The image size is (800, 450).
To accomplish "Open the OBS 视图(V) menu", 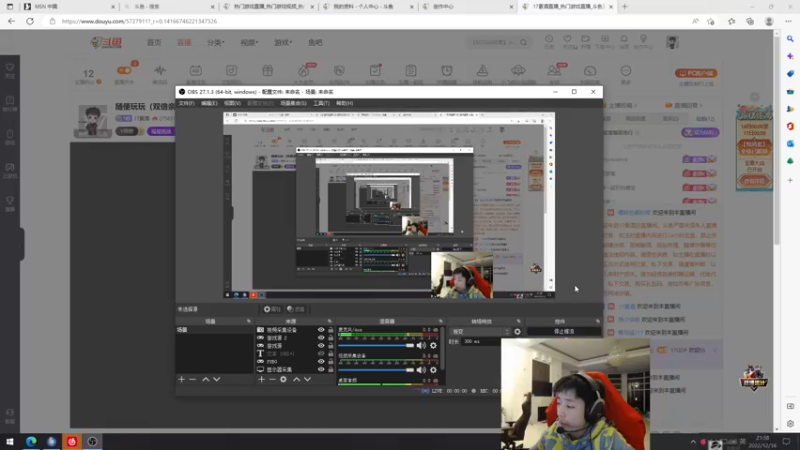I will coord(232,103).
